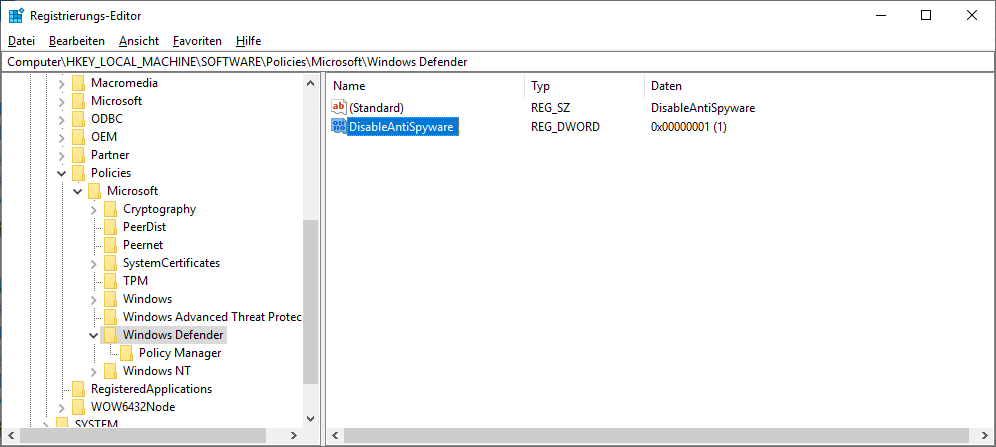
Task: Click the (Standard) string value icon
Action: [339, 107]
